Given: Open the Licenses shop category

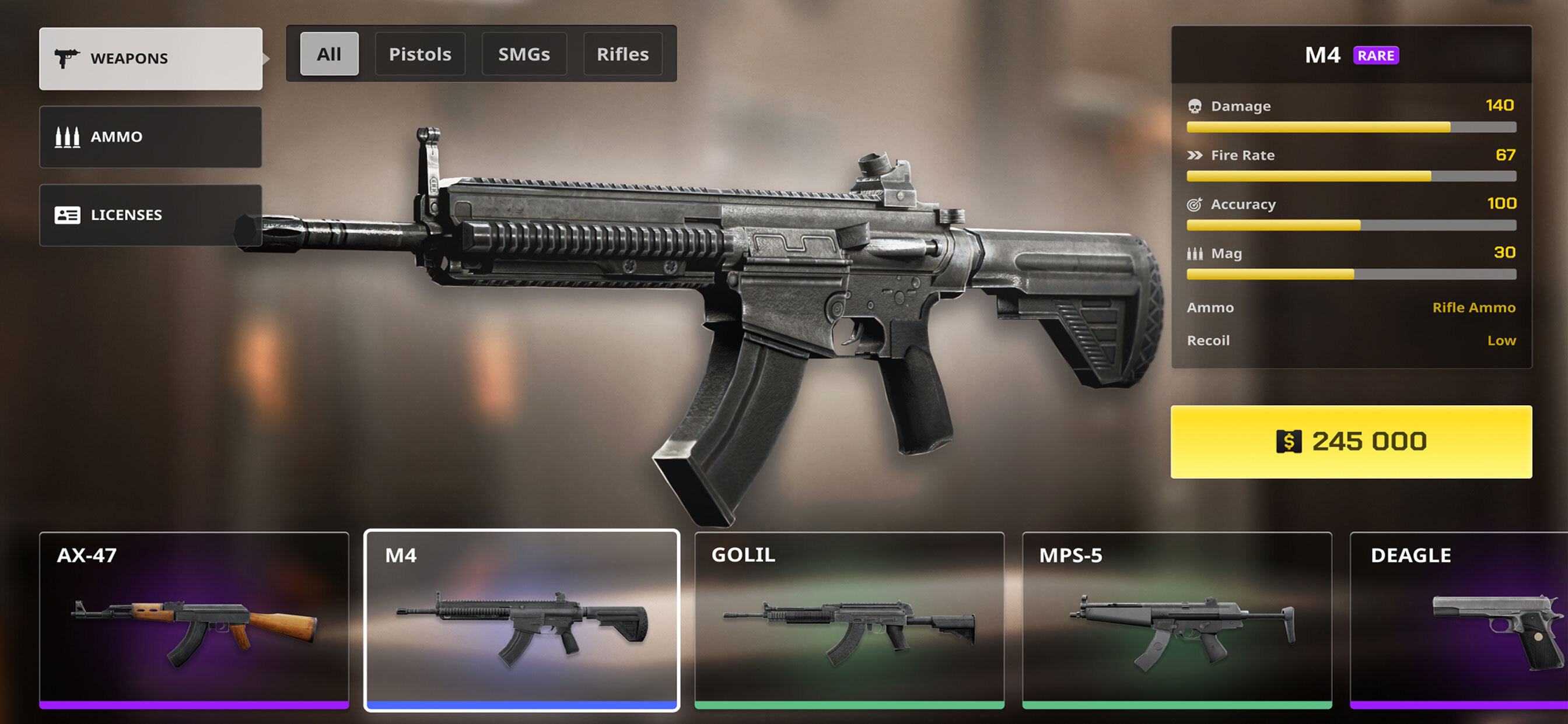Looking at the screenshot, I should click(x=150, y=215).
